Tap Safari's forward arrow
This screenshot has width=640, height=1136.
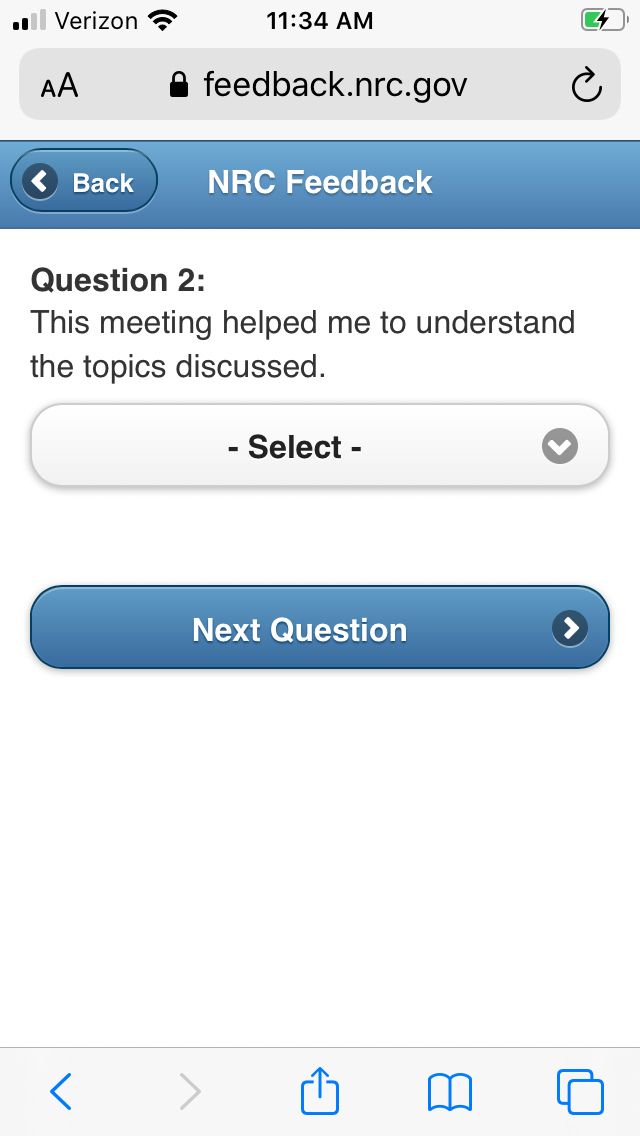coord(190,1091)
